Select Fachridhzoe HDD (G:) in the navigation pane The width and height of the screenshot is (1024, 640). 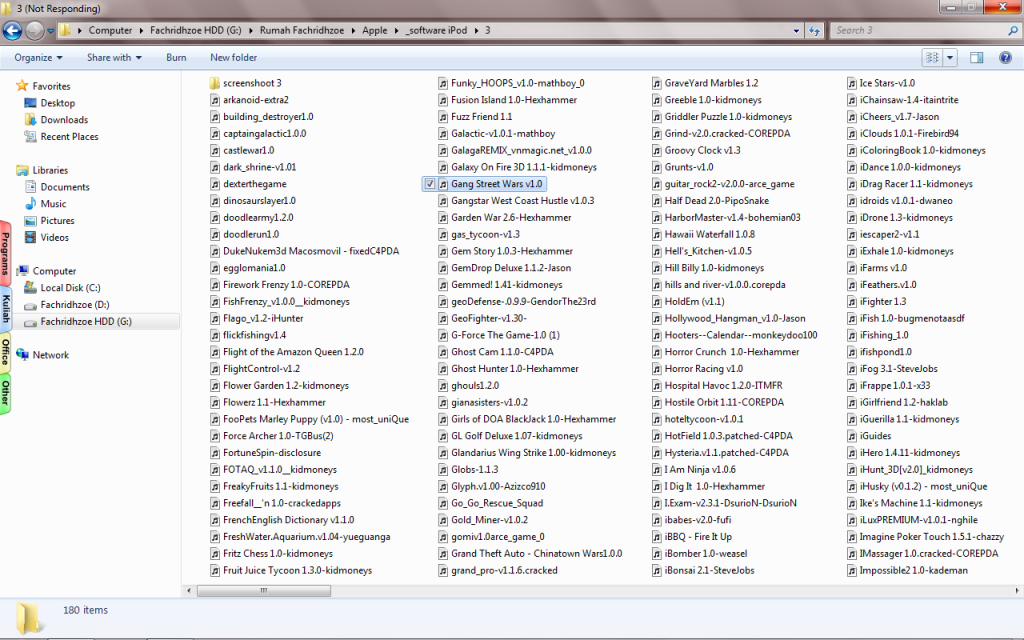tap(86, 321)
